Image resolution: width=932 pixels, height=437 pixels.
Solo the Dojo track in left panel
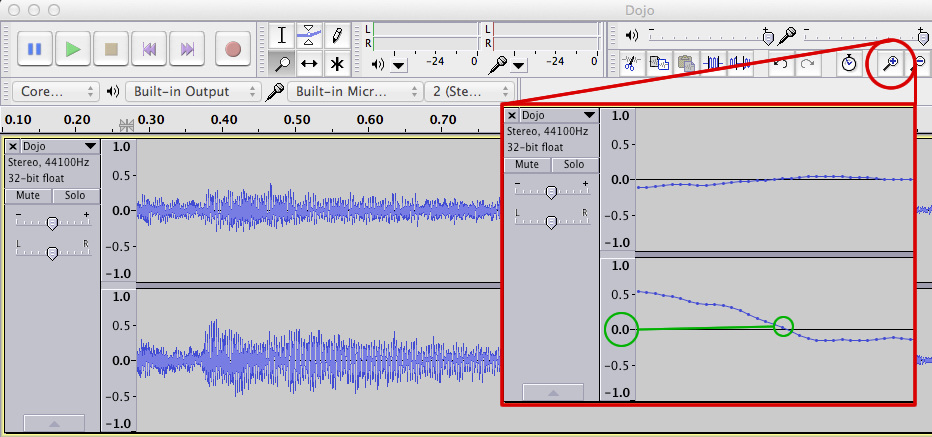pyautogui.click(x=75, y=196)
